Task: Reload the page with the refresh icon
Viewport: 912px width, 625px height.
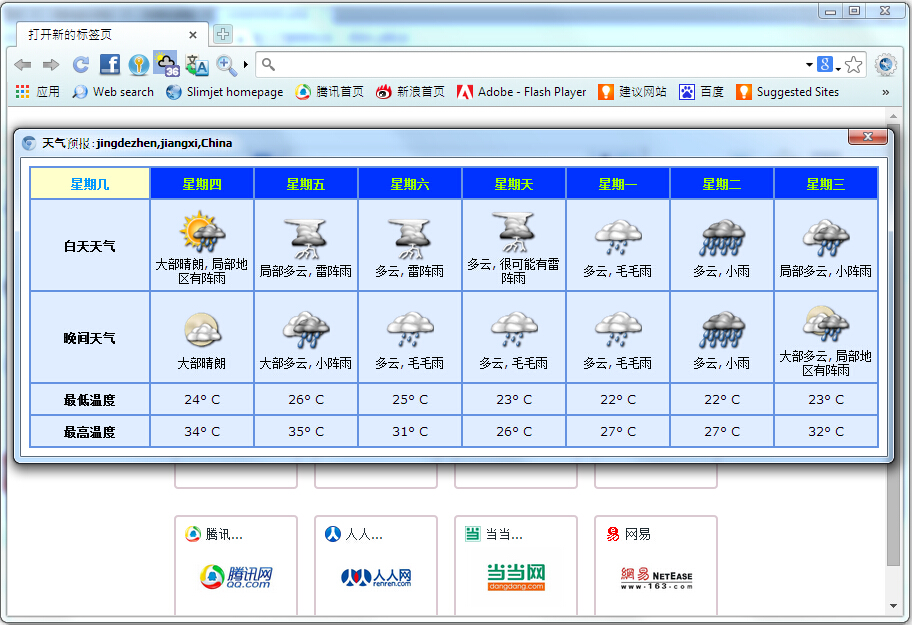Action: tap(79, 64)
